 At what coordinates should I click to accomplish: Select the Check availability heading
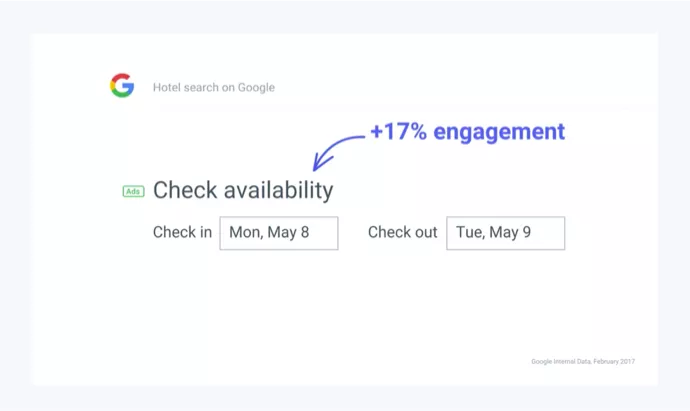(243, 190)
